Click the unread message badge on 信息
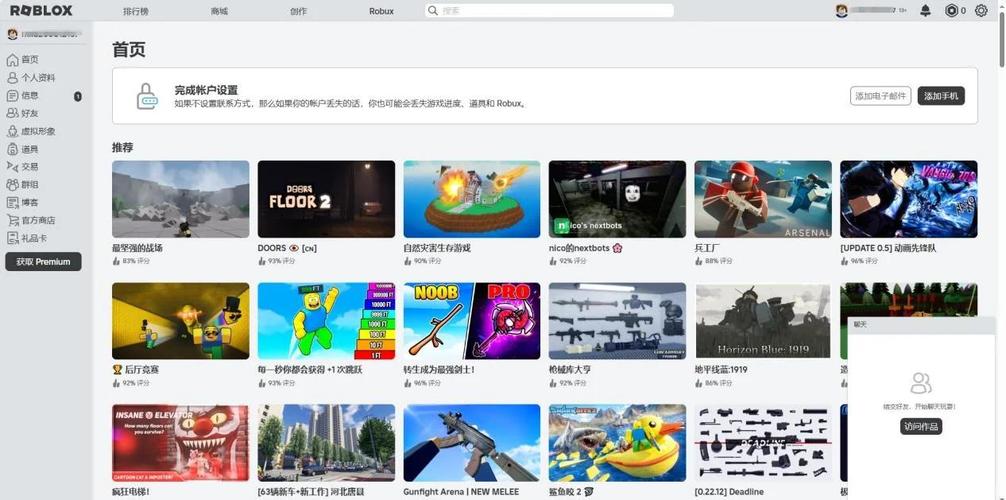This screenshot has height=500, width=1006. tap(78, 96)
